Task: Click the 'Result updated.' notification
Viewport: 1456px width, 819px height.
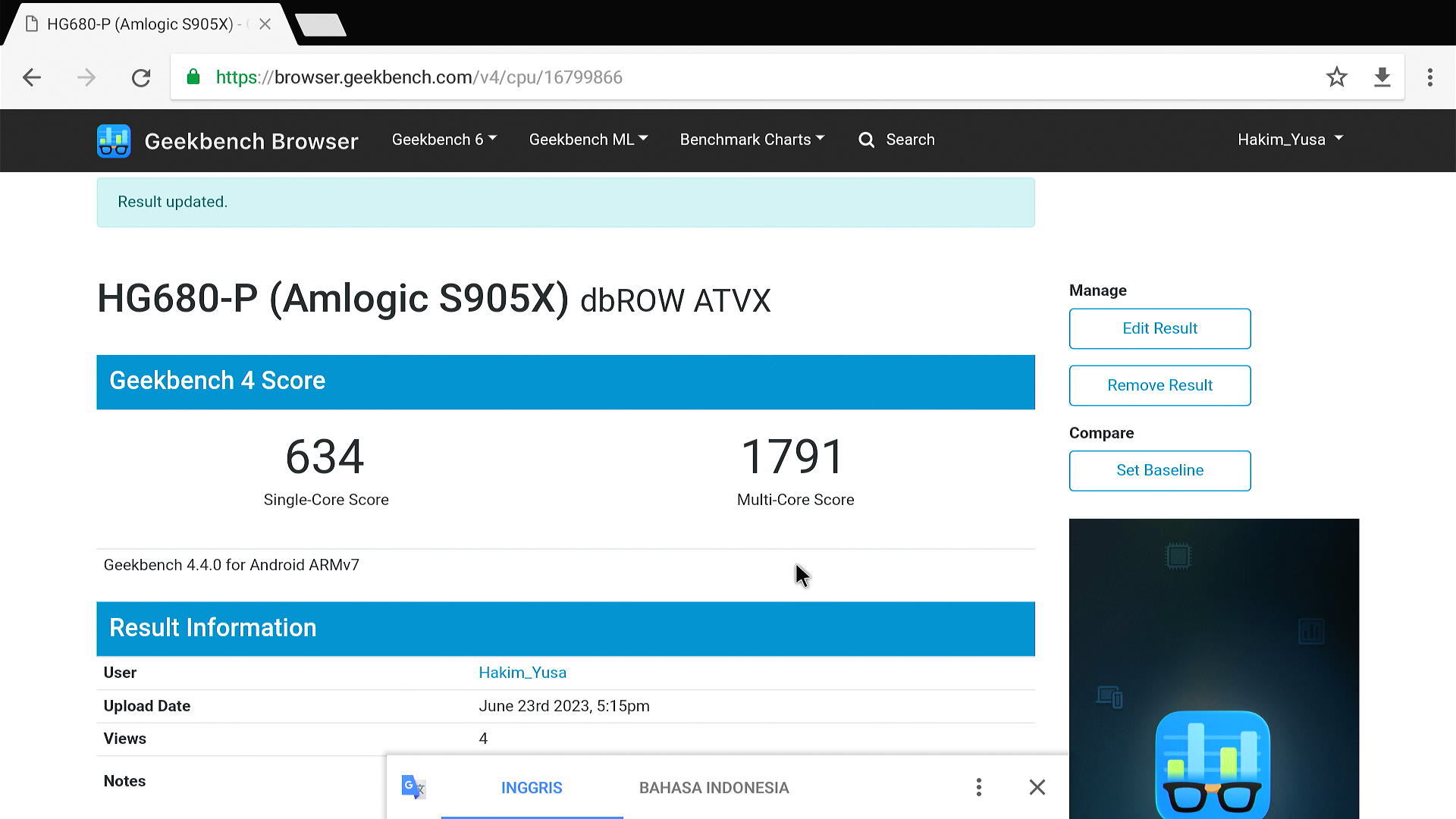Action: [x=565, y=202]
